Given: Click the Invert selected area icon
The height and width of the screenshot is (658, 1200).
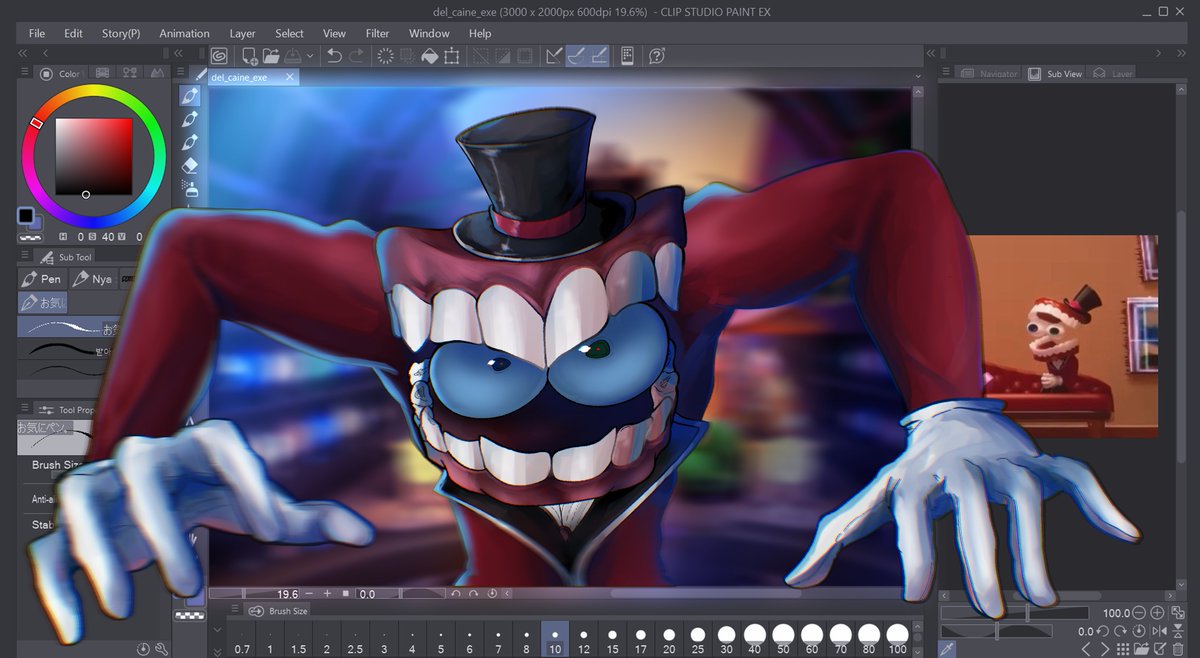Looking at the screenshot, I should click(x=503, y=56).
